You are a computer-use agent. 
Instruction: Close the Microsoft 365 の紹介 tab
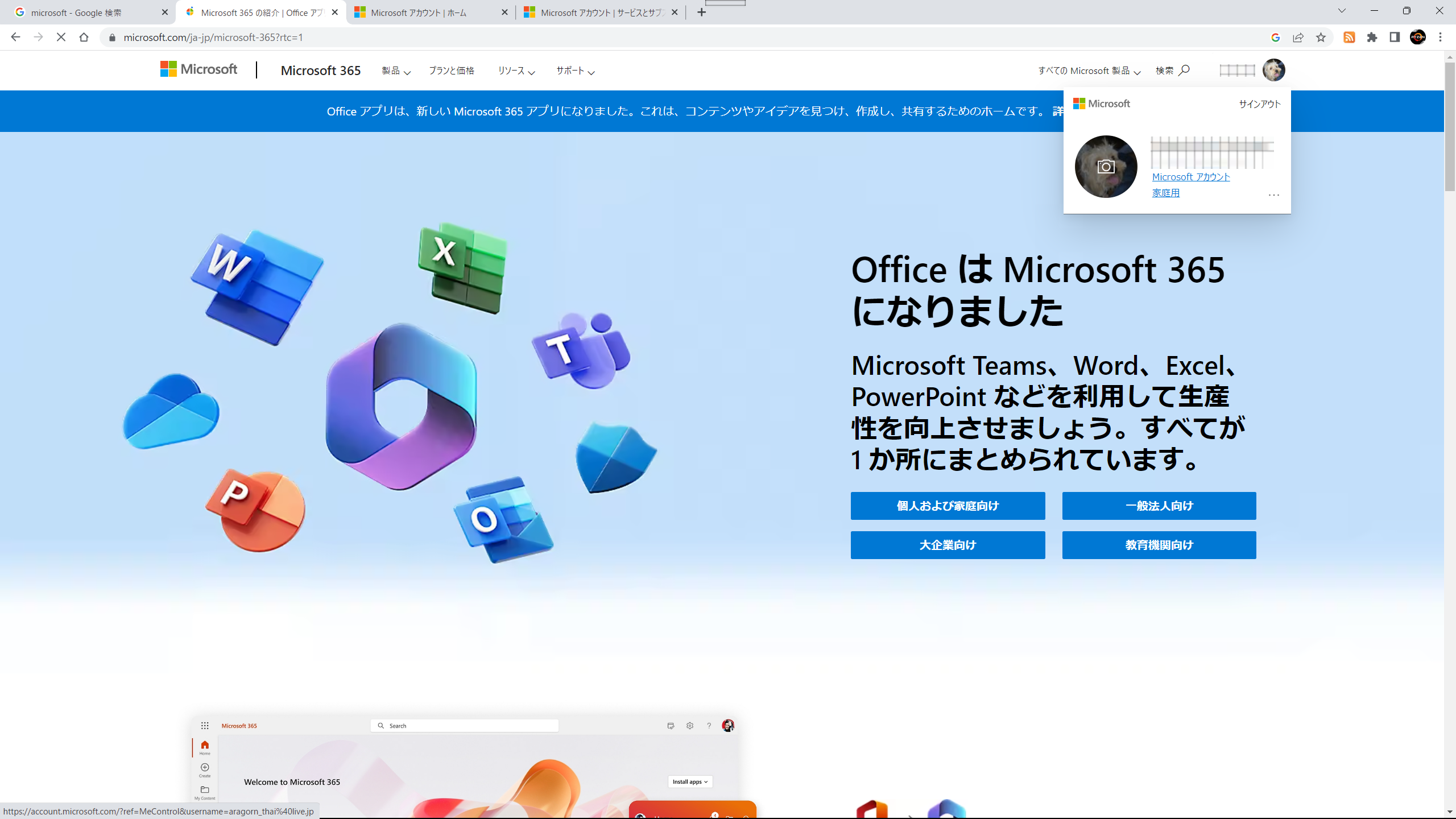point(334,13)
